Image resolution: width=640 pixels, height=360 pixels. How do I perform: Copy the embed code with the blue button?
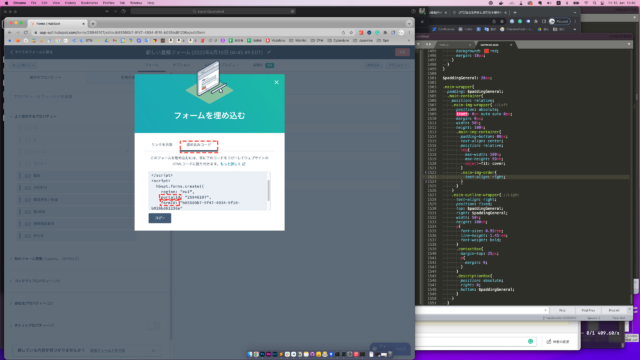(160, 218)
